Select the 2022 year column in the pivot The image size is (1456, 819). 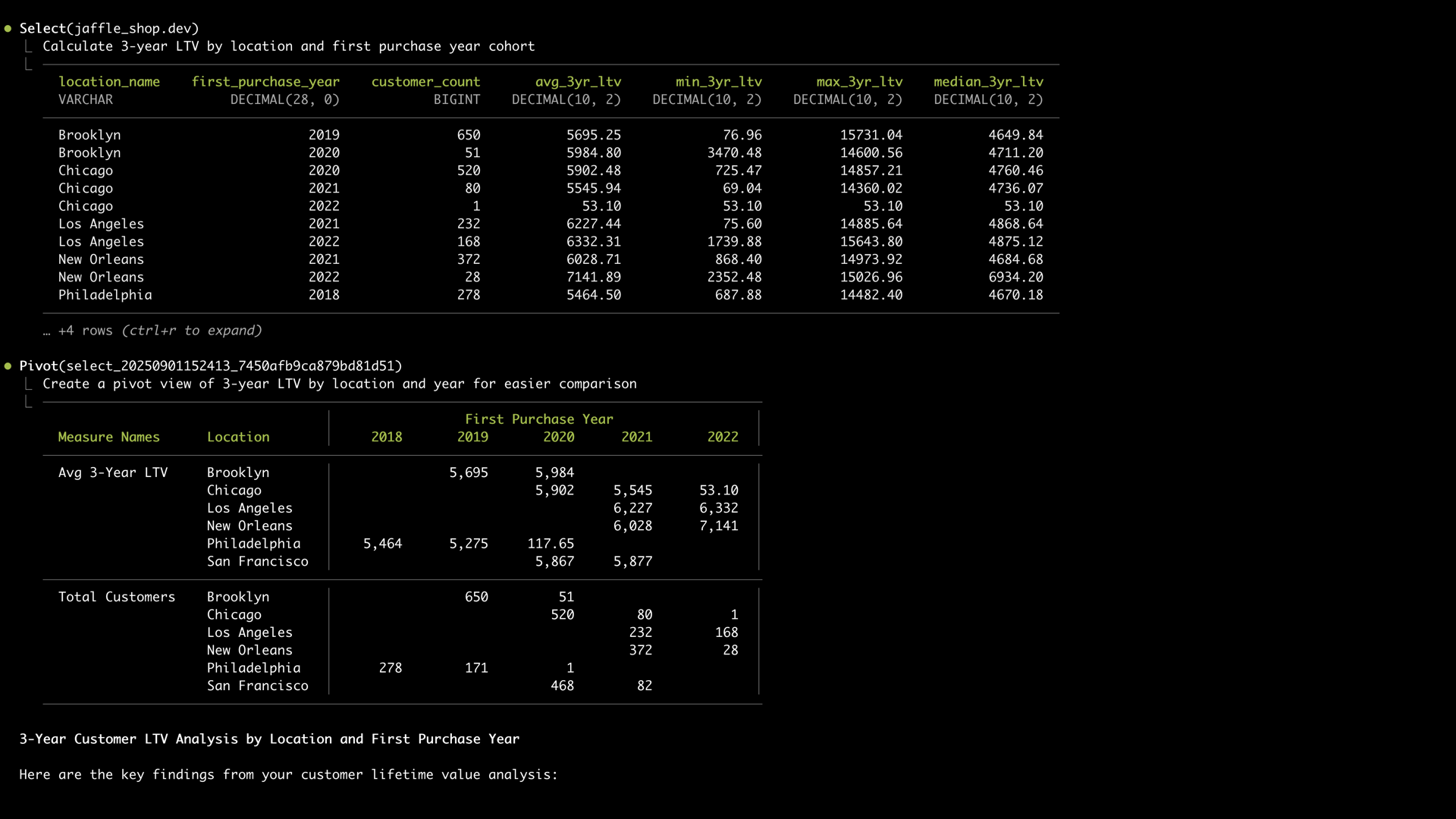tap(722, 438)
